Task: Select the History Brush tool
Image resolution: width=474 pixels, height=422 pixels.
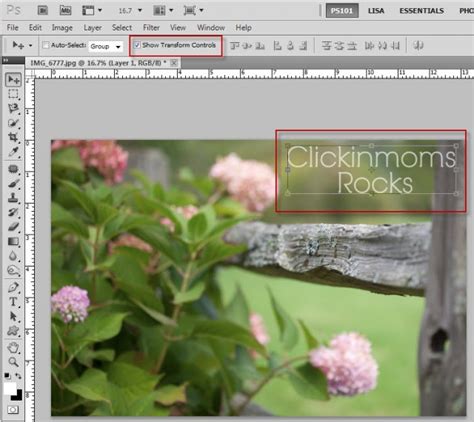Action: [13, 212]
